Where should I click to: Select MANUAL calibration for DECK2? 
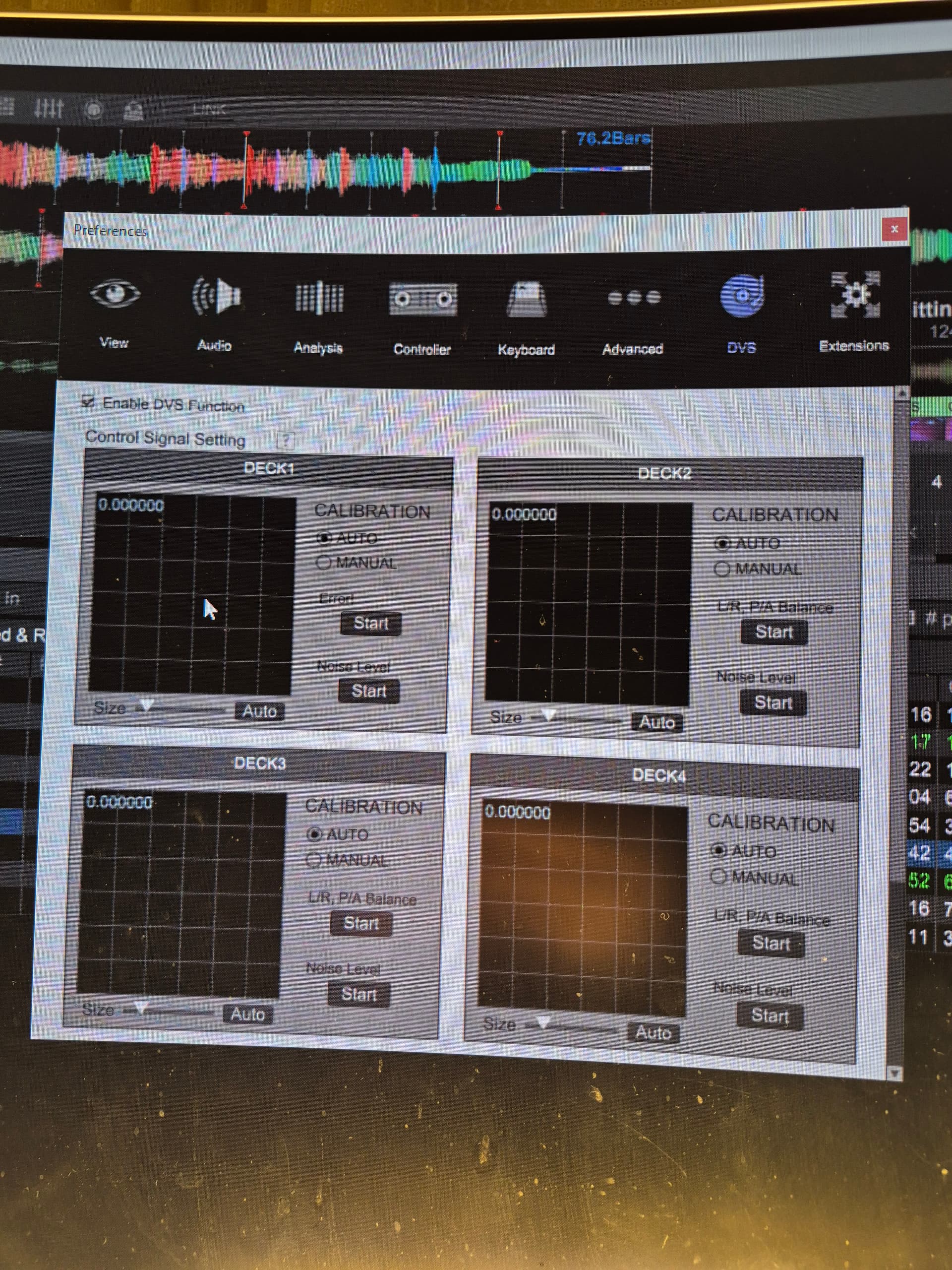tap(722, 569)
